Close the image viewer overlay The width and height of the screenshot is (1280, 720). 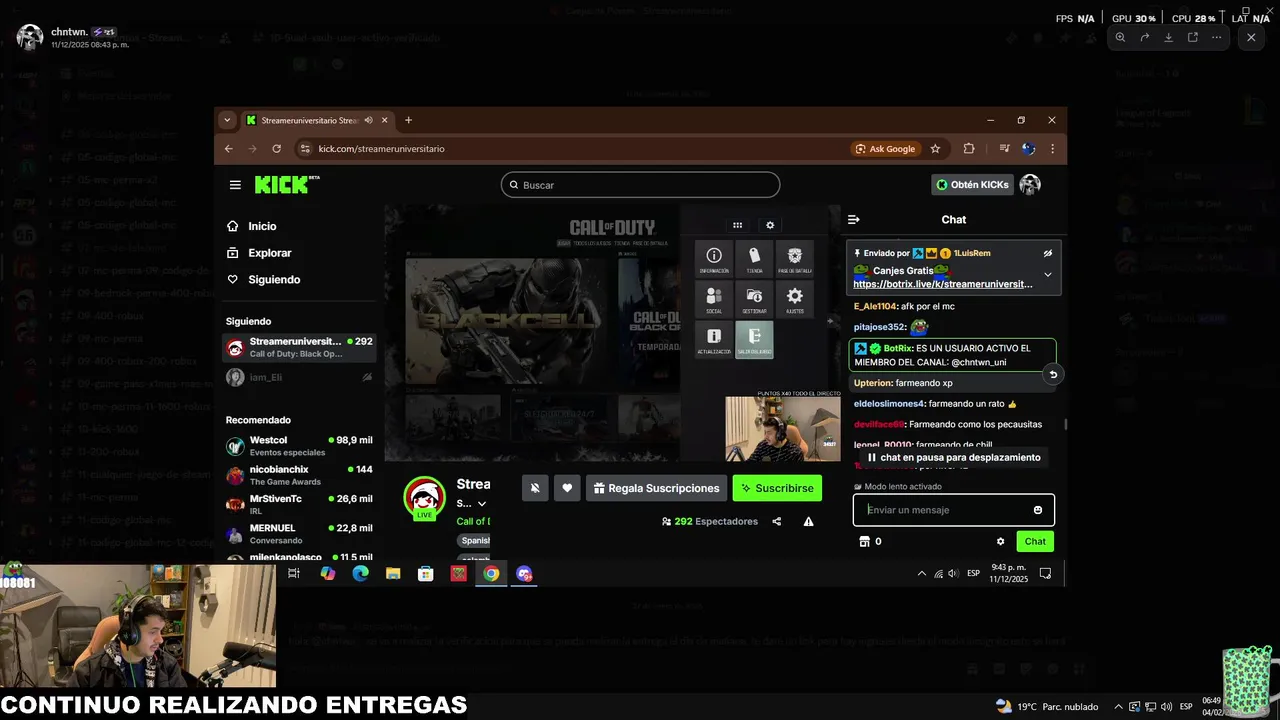pyautogui.click(x=1251, y=37)
